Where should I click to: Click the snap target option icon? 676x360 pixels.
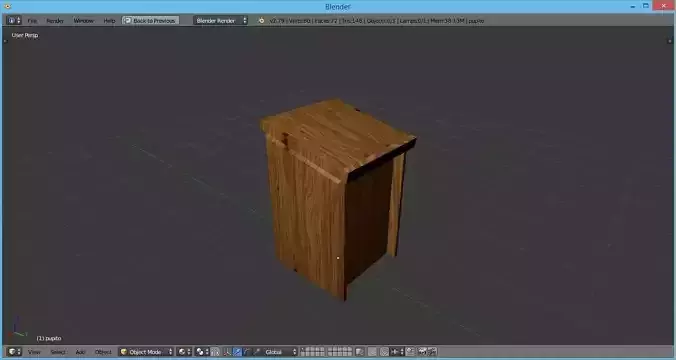click(410, 352)
